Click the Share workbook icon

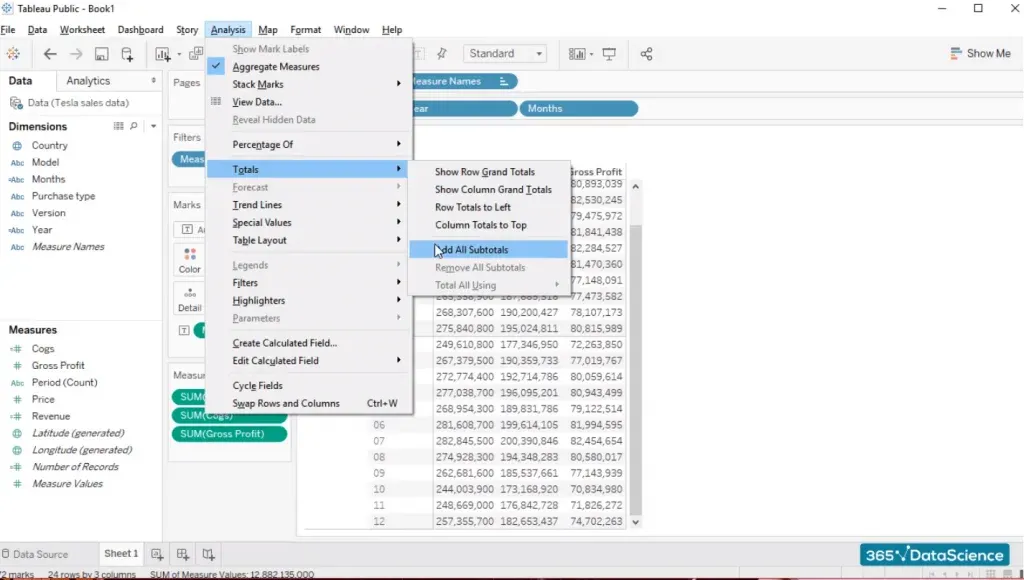pyautogui.click(x=646, y=54)
